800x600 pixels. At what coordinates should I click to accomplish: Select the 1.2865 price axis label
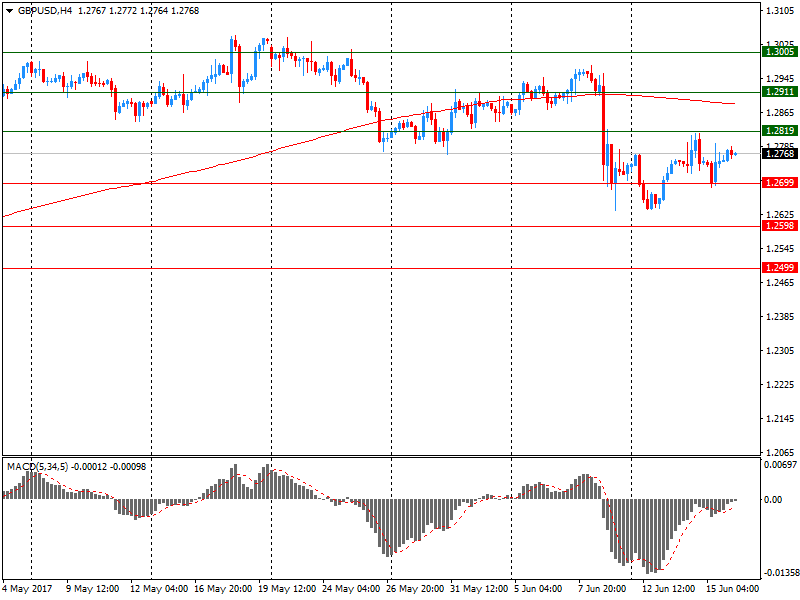(x=781, y=113)
